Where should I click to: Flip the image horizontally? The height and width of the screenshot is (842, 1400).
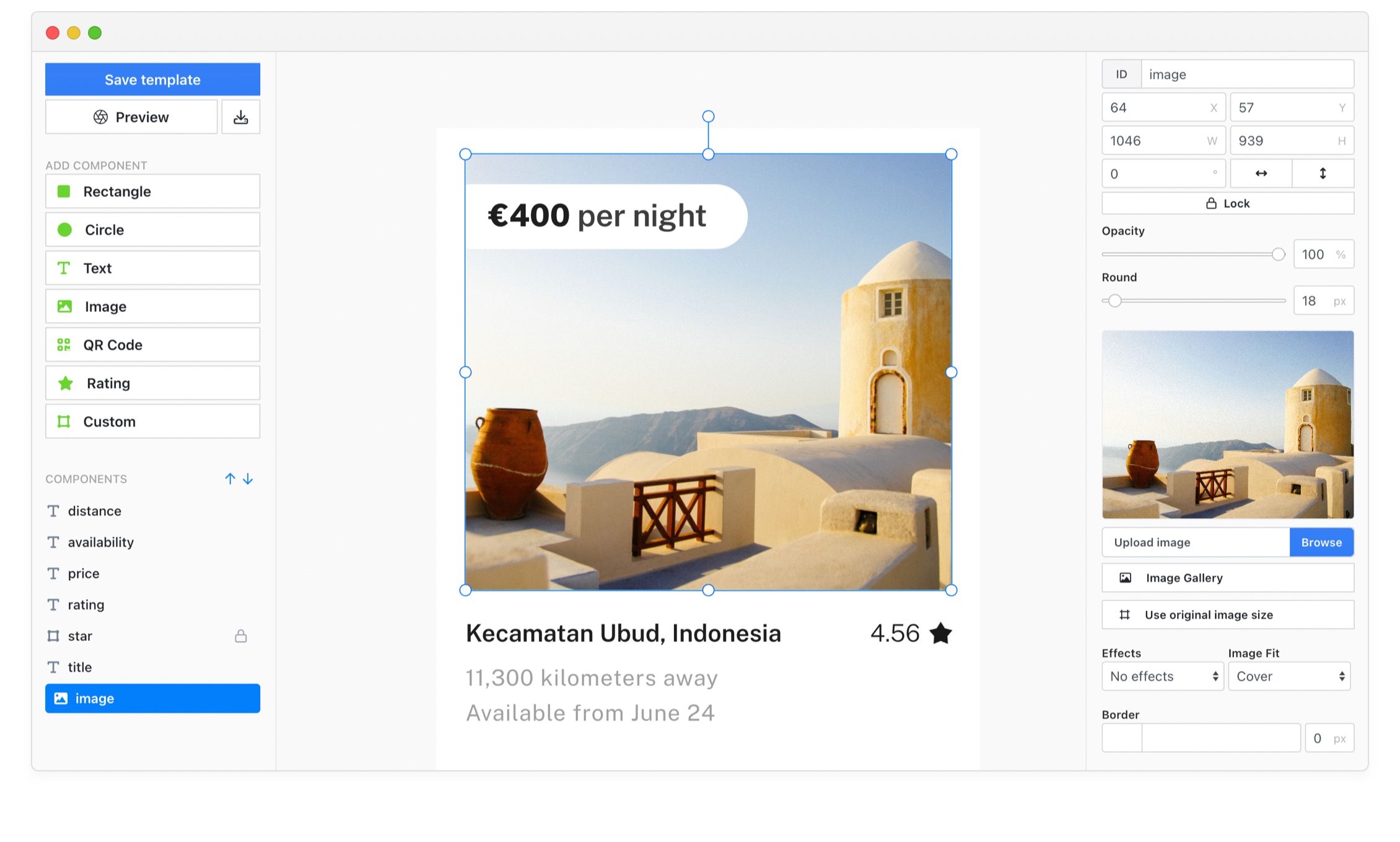(1261, 173)
